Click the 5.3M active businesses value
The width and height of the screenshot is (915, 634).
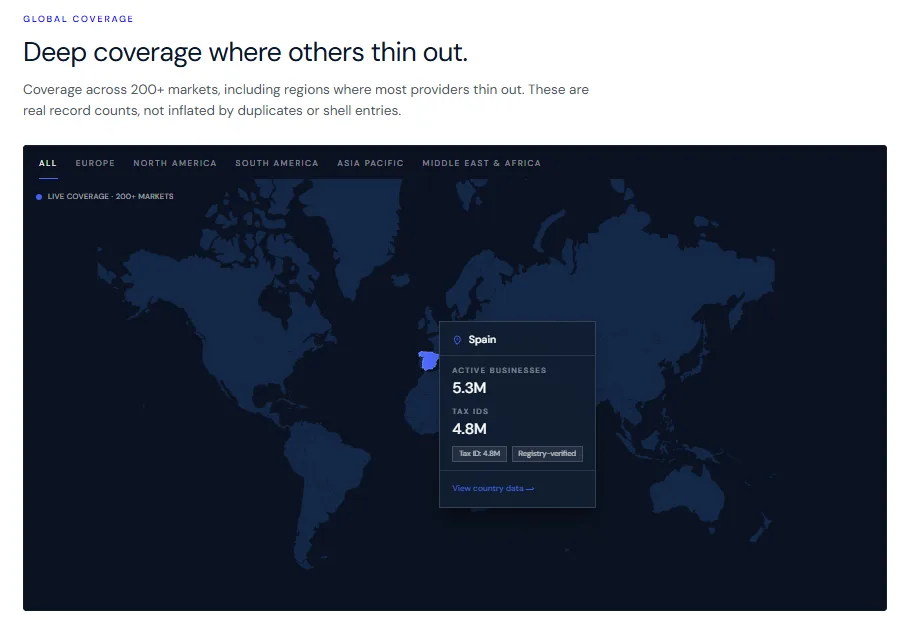(469, 388)
